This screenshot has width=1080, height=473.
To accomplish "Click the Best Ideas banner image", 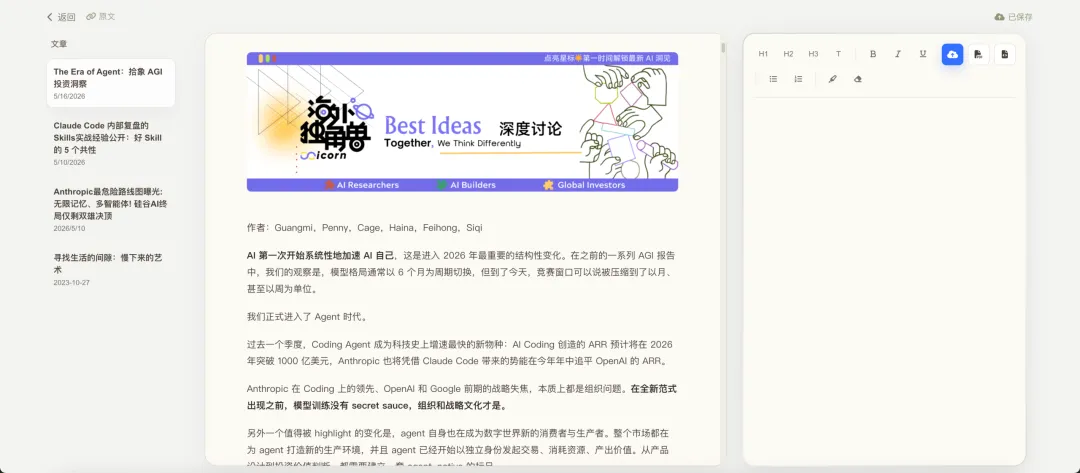I will point(462,122).
